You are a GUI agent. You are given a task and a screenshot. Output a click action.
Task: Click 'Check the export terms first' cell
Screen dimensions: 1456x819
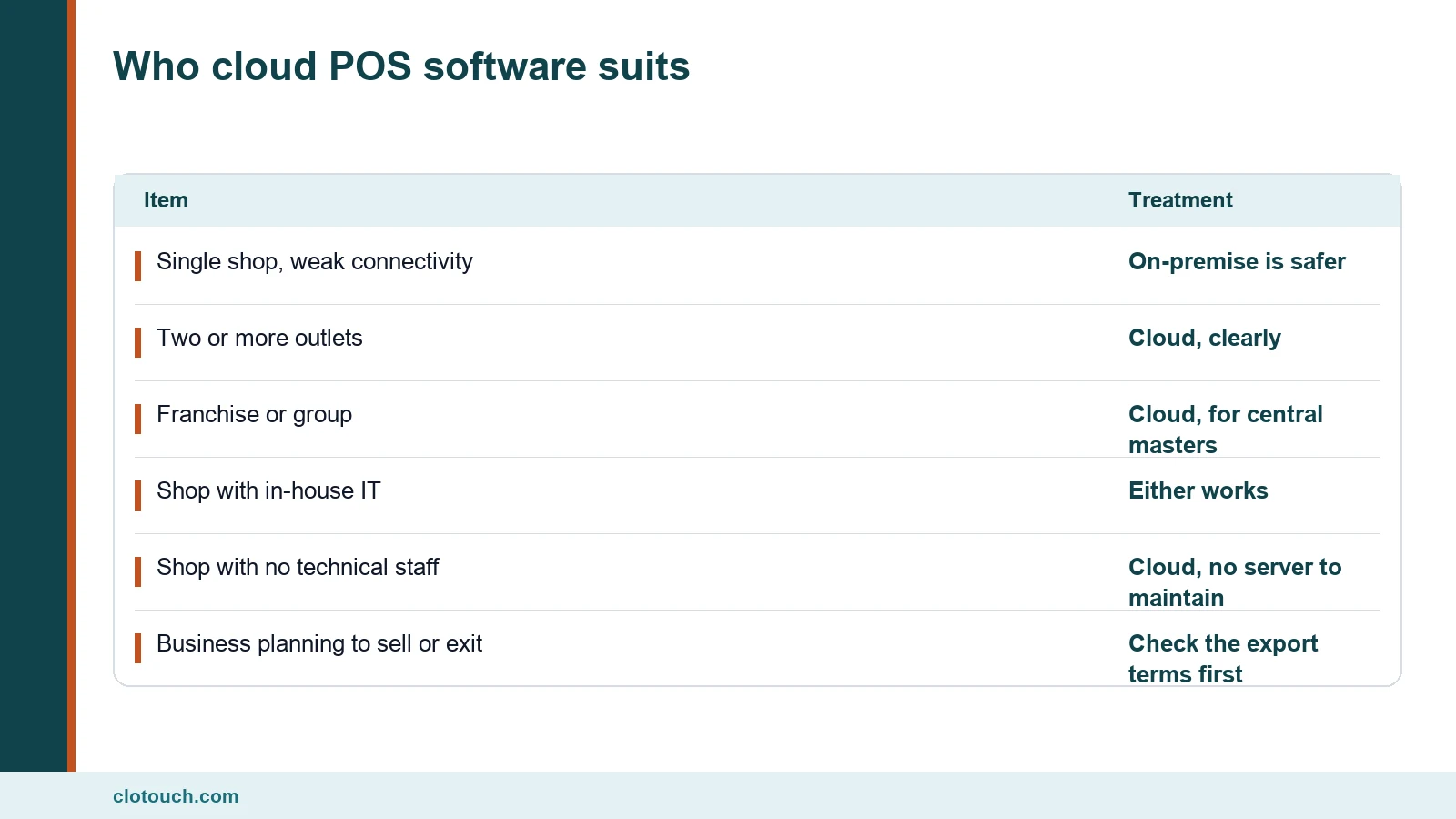(1223, 659)
